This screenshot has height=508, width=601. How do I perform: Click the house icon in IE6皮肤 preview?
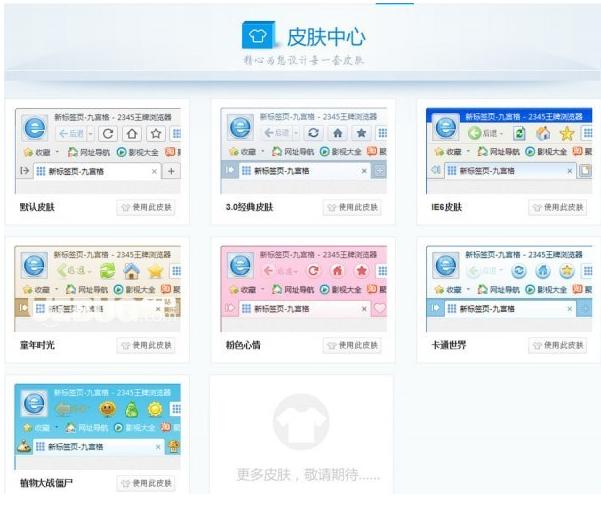543,133
